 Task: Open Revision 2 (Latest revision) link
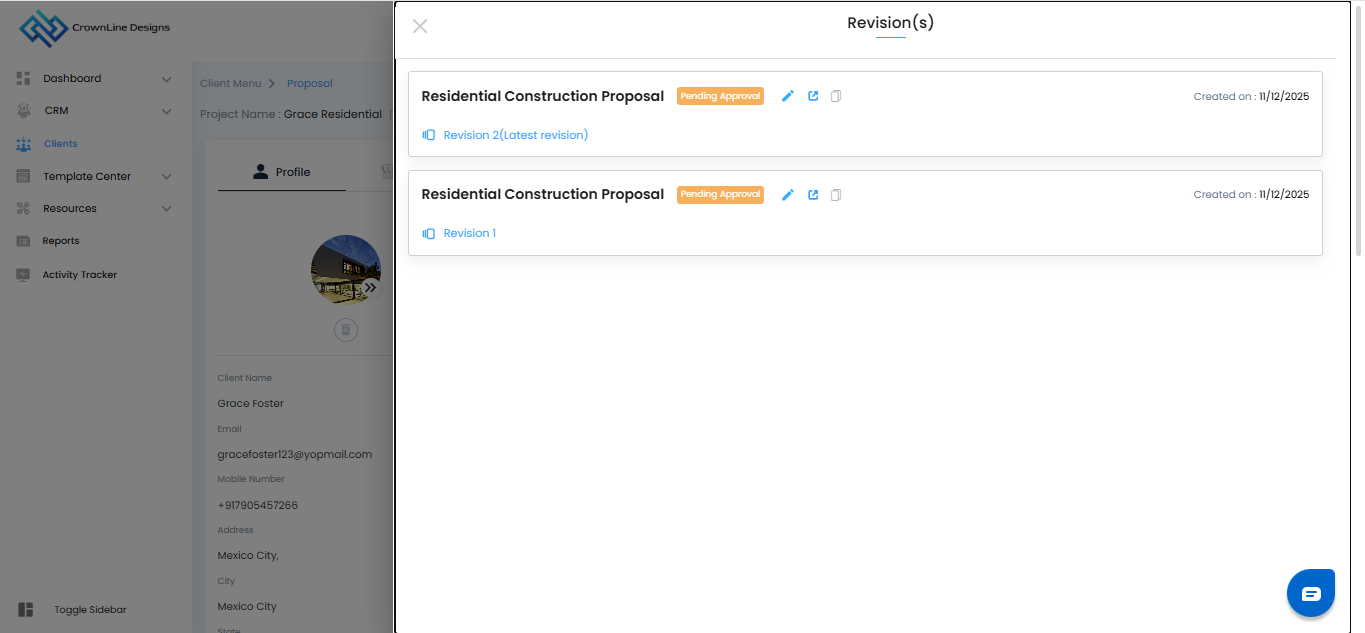click(x=515, y=135)
